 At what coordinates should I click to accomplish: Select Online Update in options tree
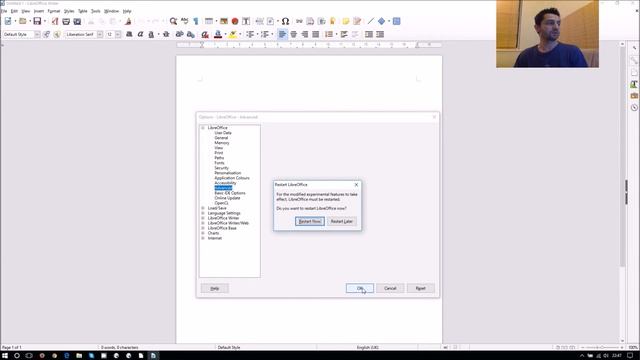tap(227, 198)
